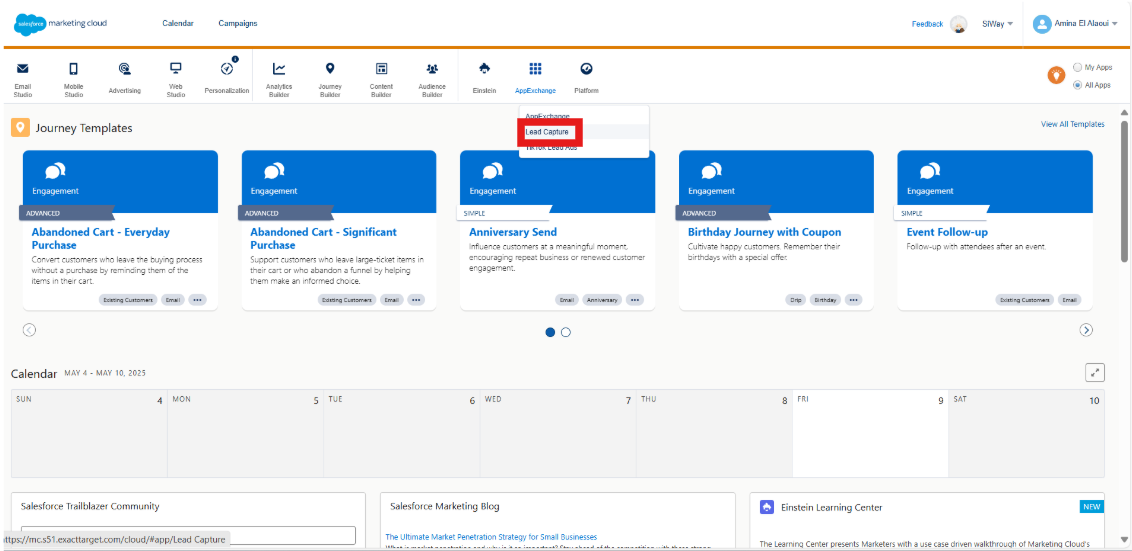Select the FRI 9 calendar day cell
The image size is (1132, 551).
click(870, 434)
